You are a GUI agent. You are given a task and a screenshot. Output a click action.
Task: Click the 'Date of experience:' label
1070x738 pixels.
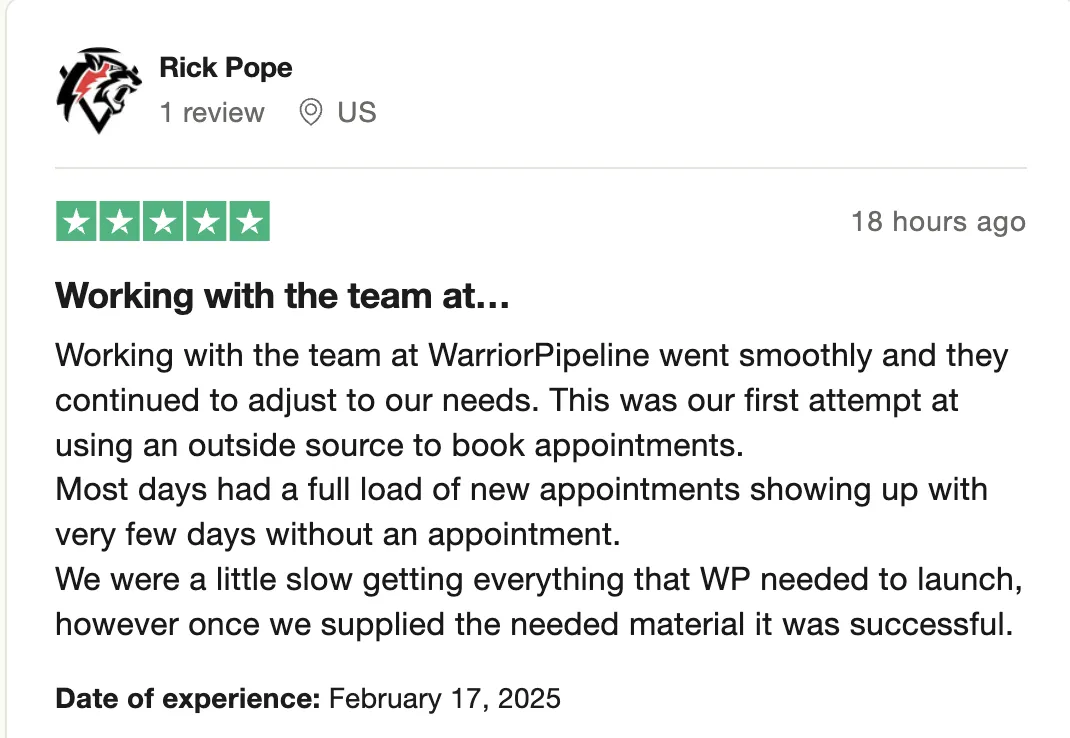pyautogui.click(x=188, y=698)
